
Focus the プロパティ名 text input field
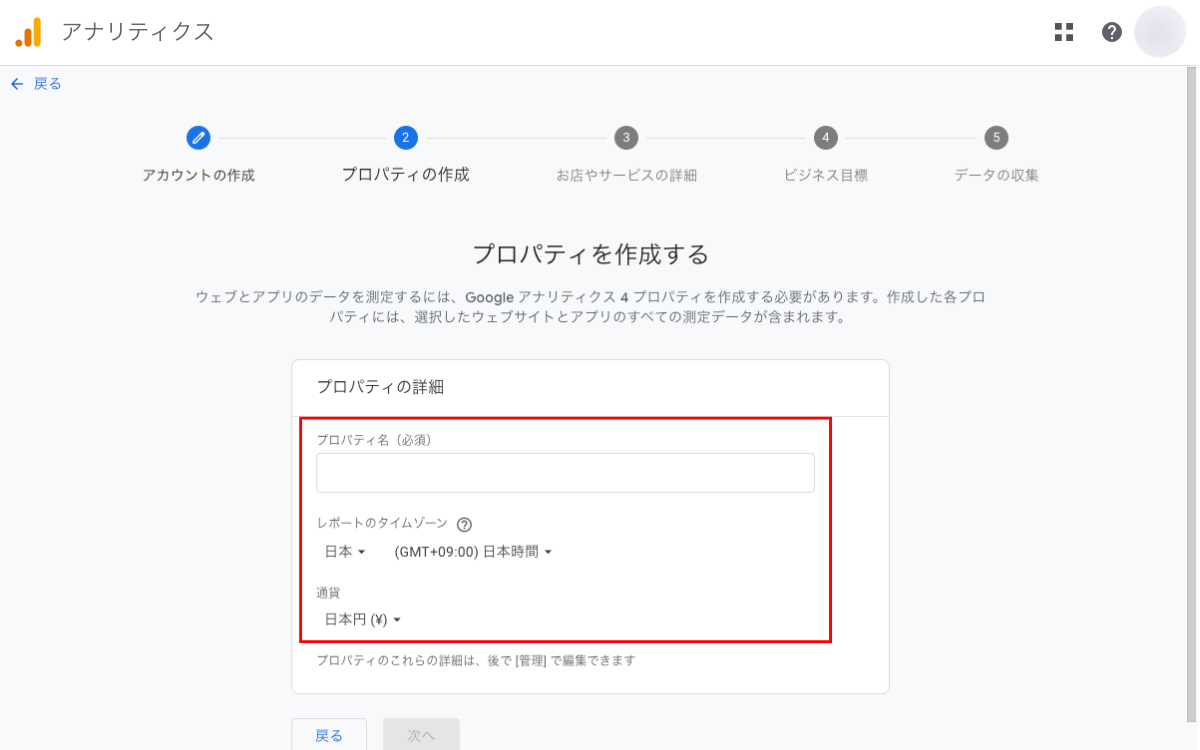pyautogui.click(x=565, y=473)
